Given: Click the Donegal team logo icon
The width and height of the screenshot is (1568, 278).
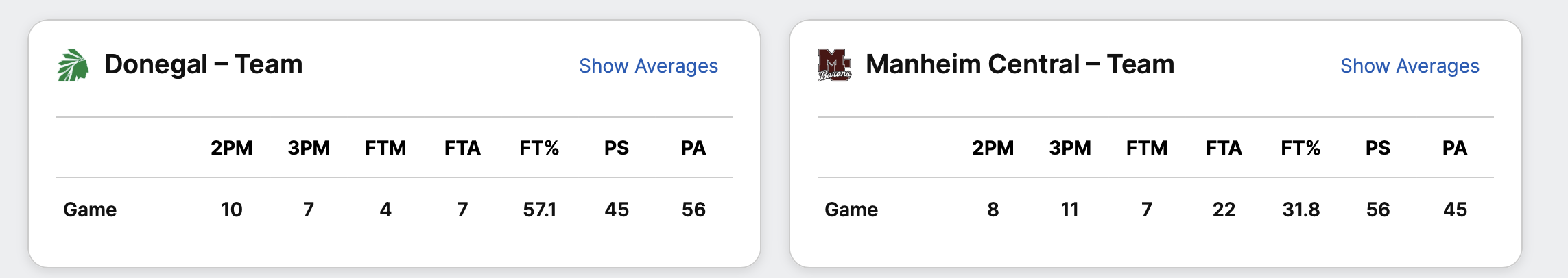Looking at the screenshot, I should coord(73,66).
